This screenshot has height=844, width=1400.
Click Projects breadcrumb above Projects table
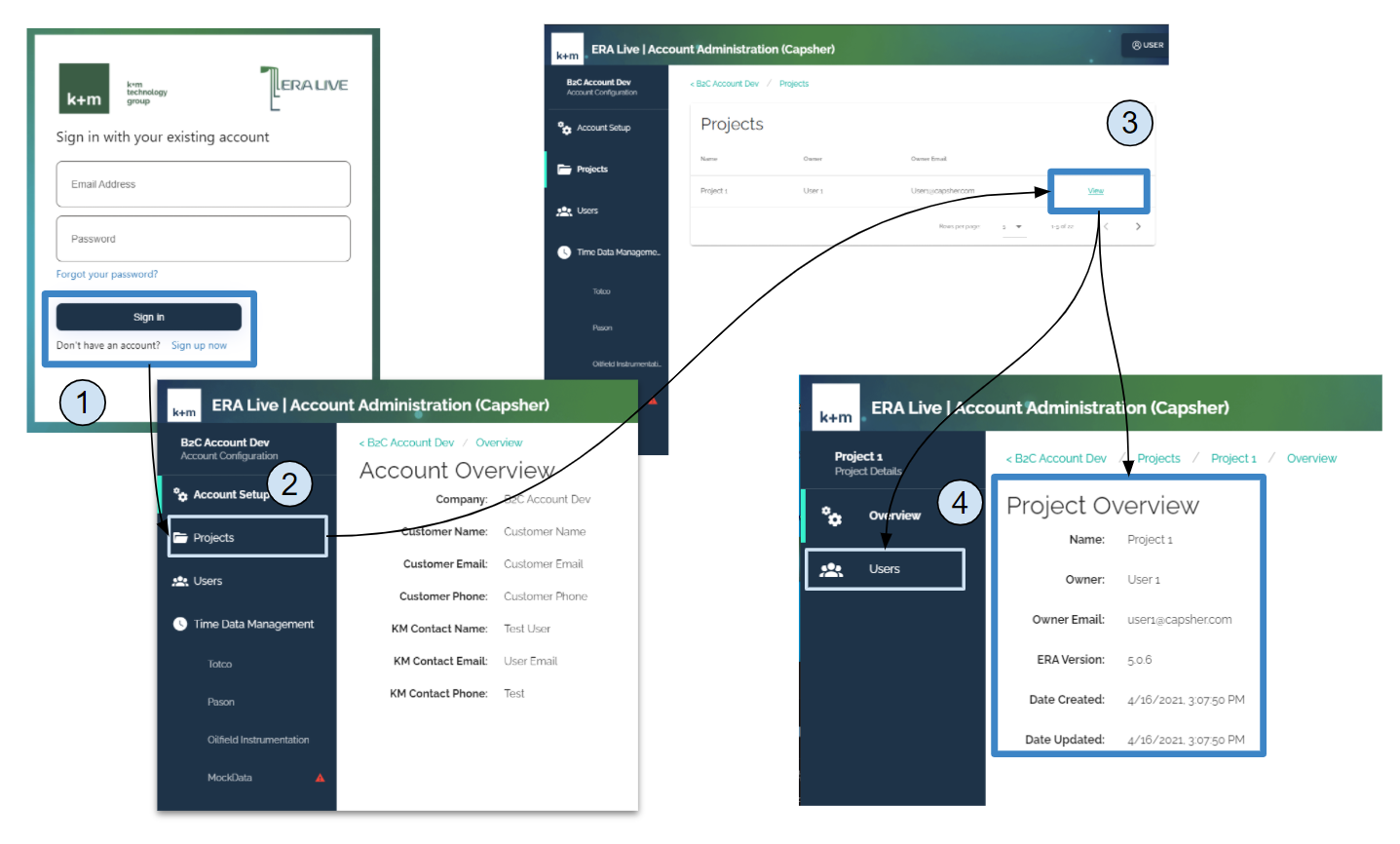pos(794,84)
